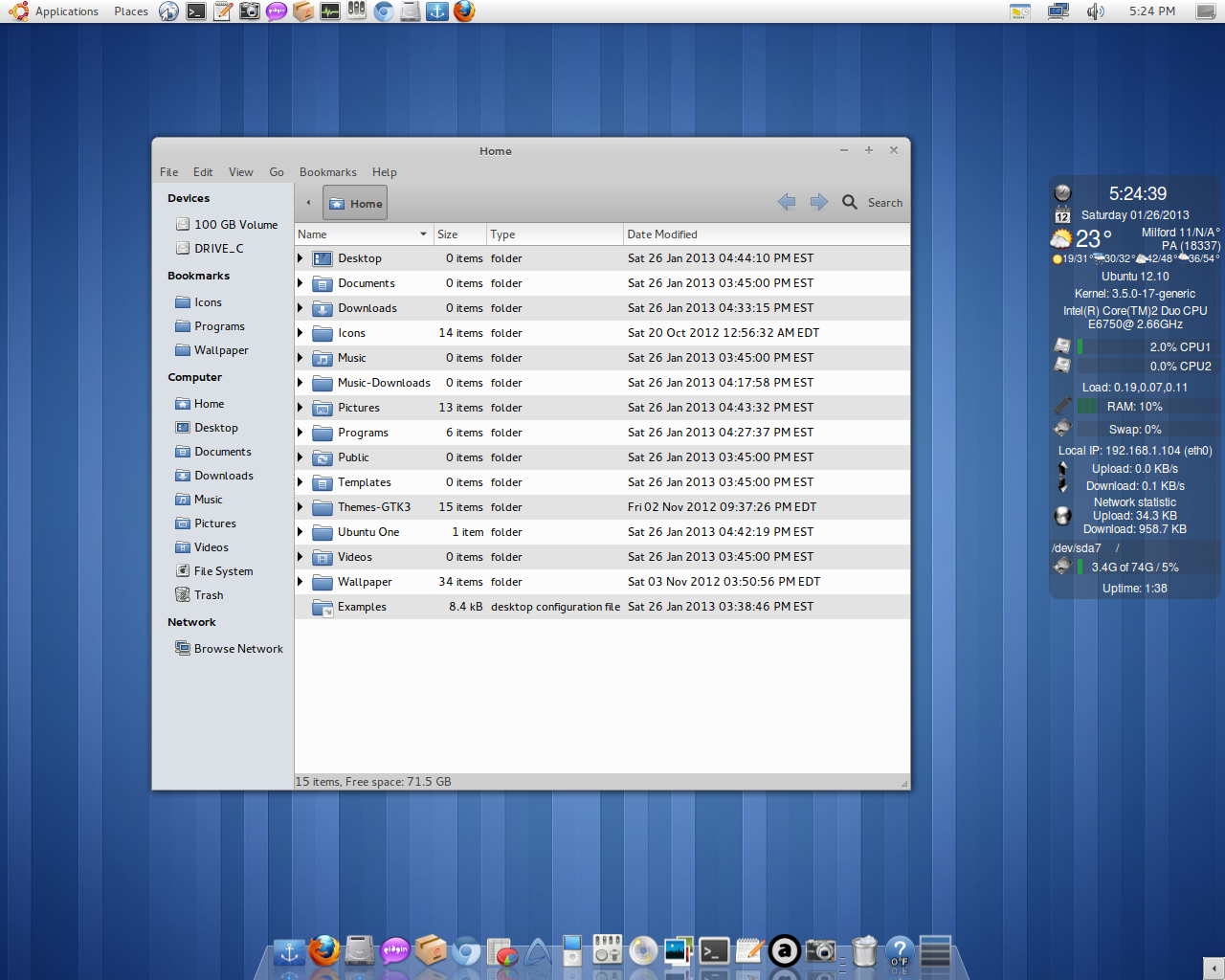The image size is (1225, 980).
Task: Open the CD disc icon in the dock
Action: 643,950
